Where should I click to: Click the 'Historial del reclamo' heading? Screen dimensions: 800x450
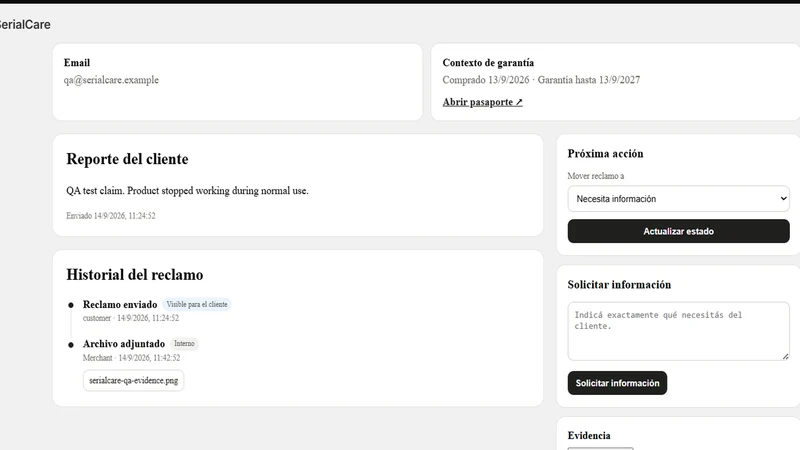tap(135, 275)
